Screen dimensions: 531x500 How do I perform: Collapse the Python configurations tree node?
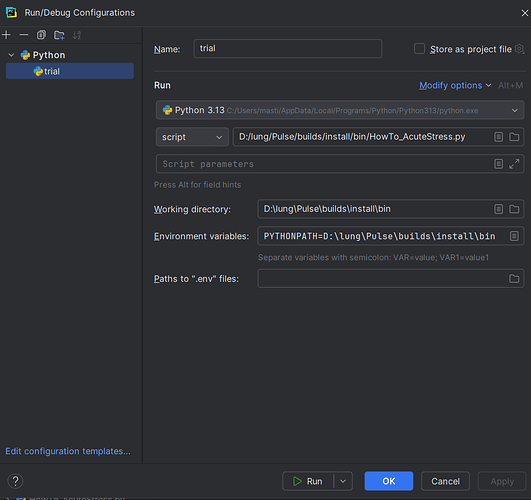click(x=11, y=55)
